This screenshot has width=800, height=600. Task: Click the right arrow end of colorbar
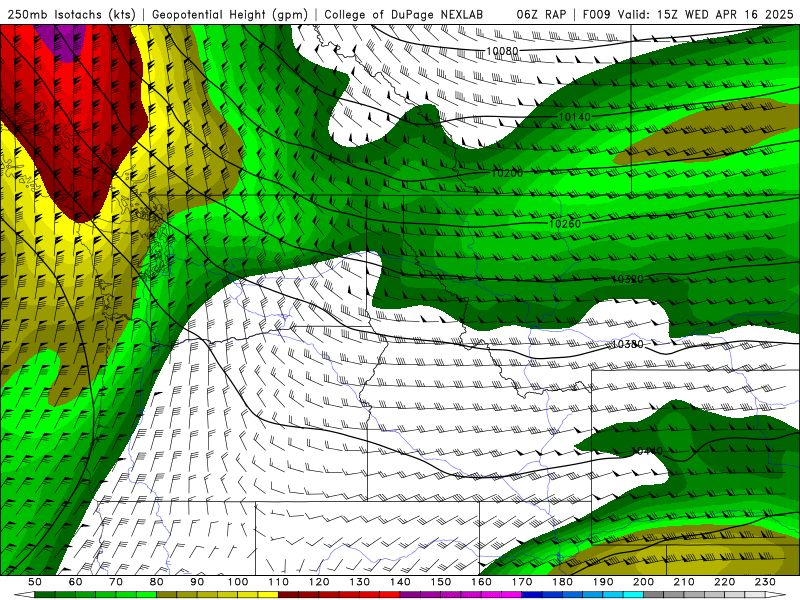coord(776,594)
